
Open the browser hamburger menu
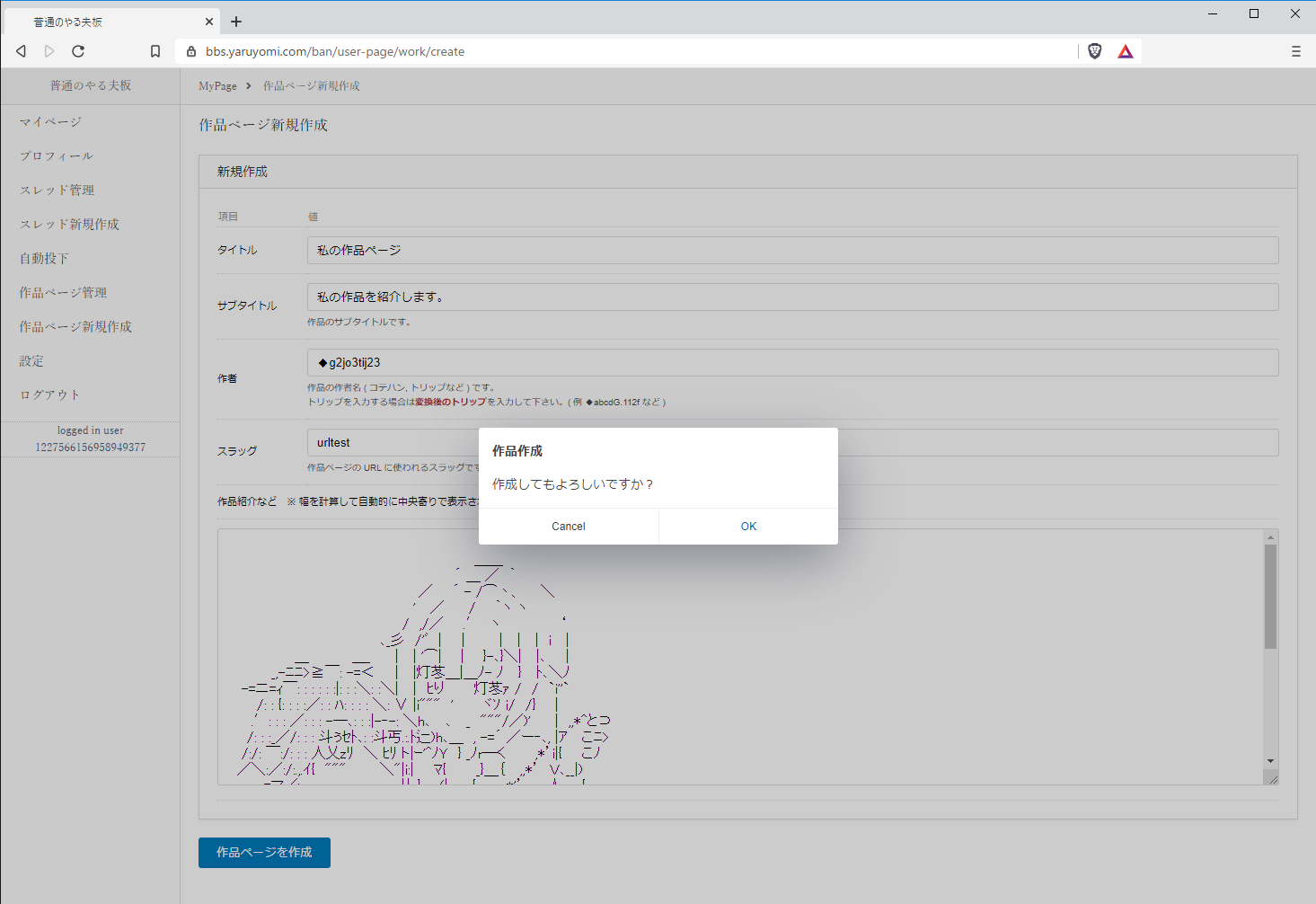[x=1295, y=51]
